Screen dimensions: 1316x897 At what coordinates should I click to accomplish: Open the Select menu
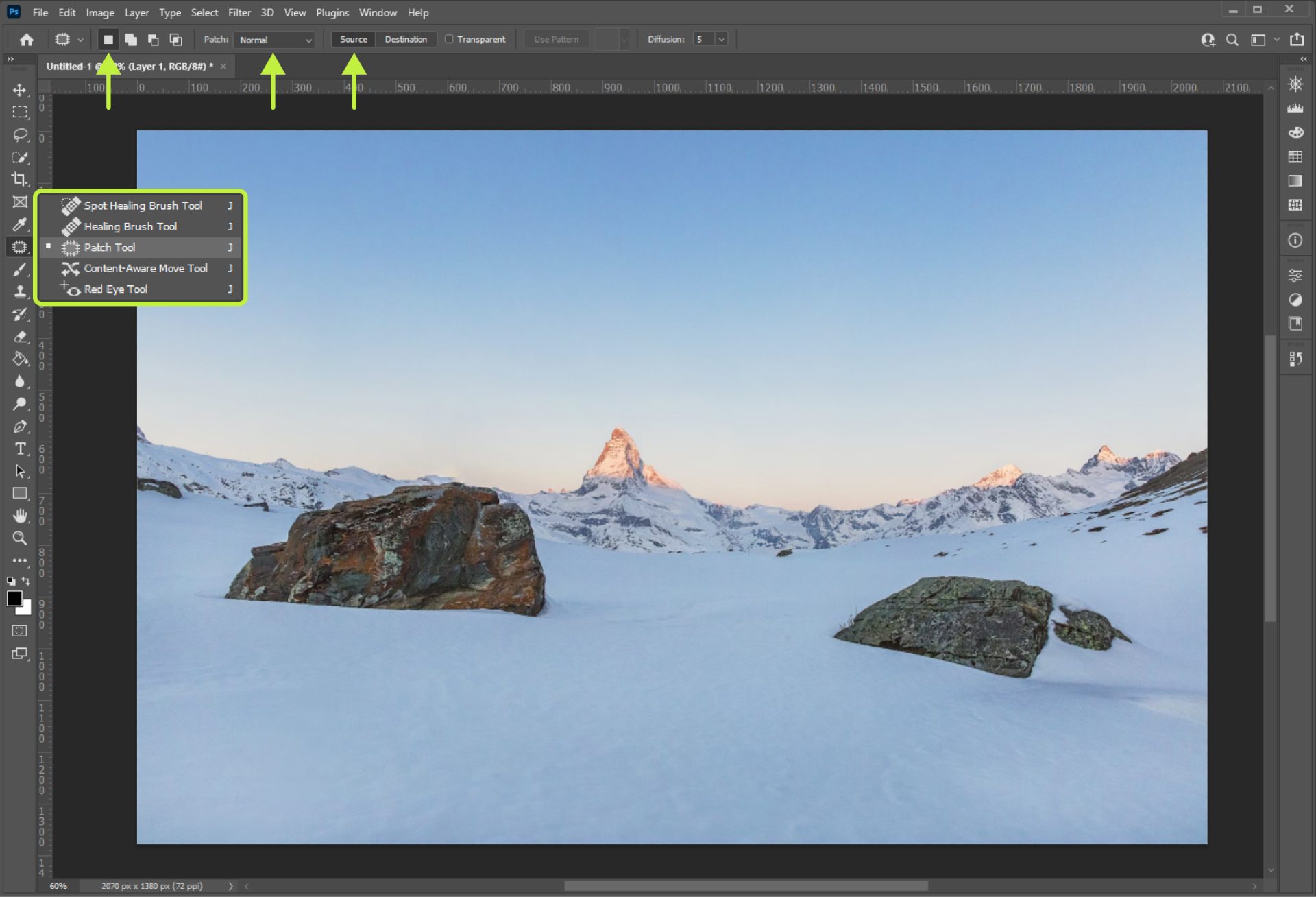[204, 12]
